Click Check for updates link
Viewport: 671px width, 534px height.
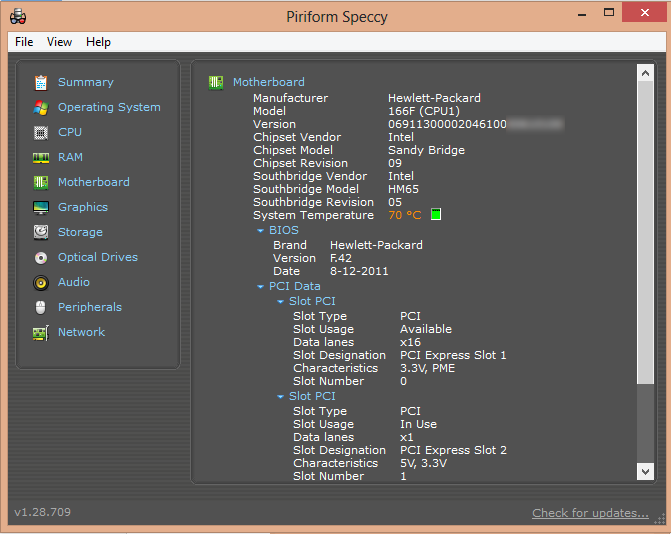[590, 513]
